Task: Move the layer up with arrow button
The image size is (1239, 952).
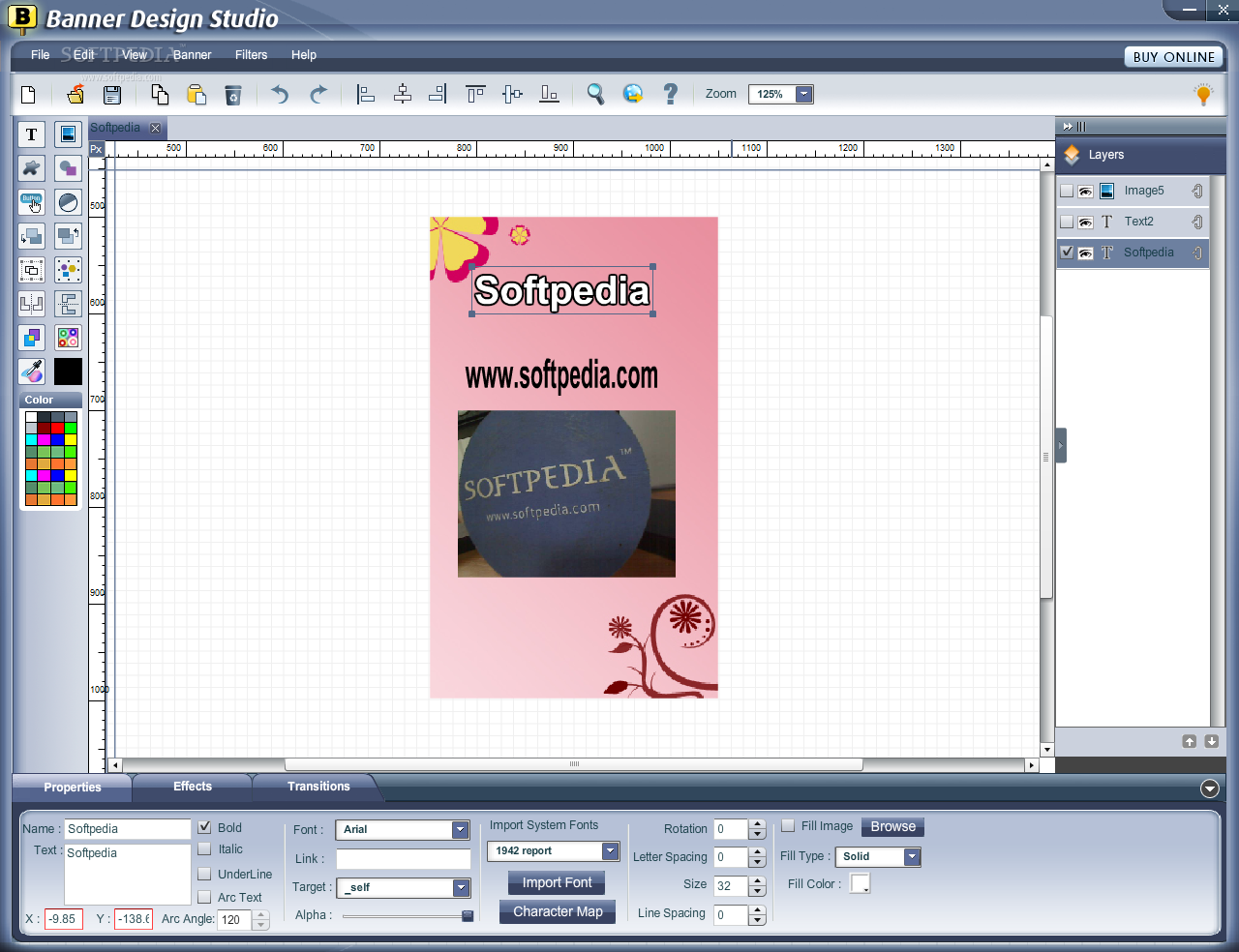Action: (x=1190, y=741)
